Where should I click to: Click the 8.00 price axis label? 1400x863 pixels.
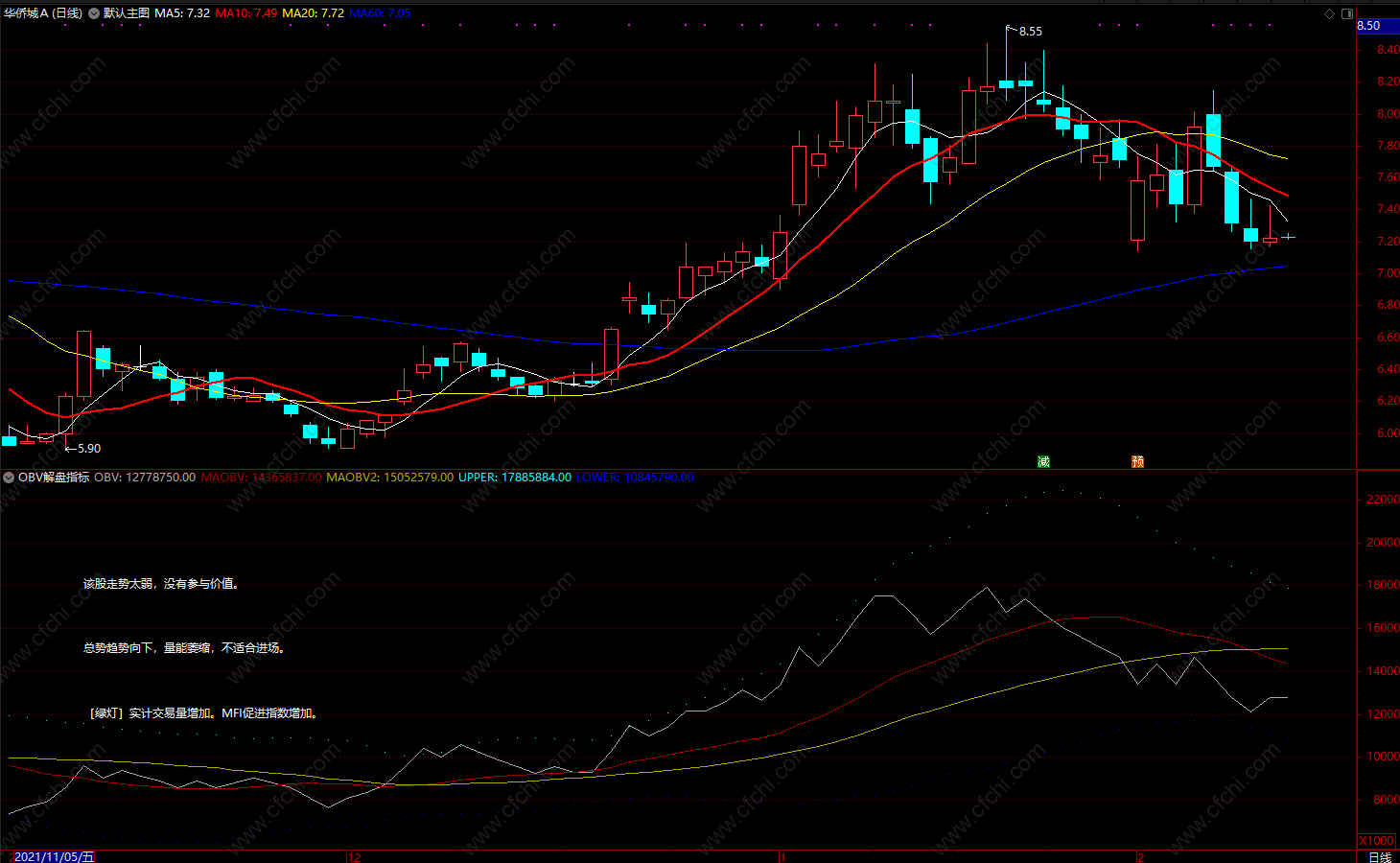click(x=1388, y=113)
